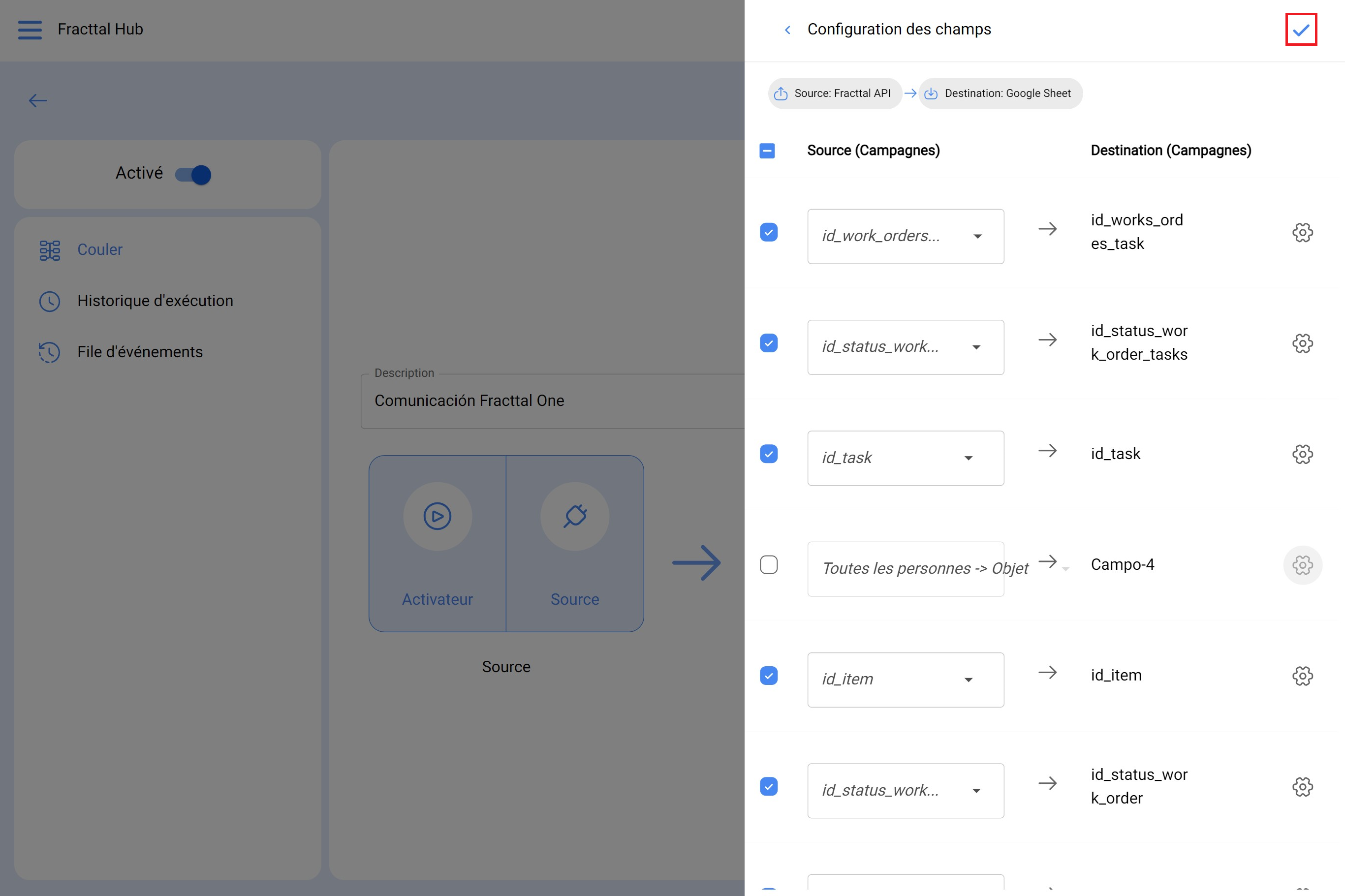
Task: Open the id_task source dropdown
Action: click(x=906, y=458)
